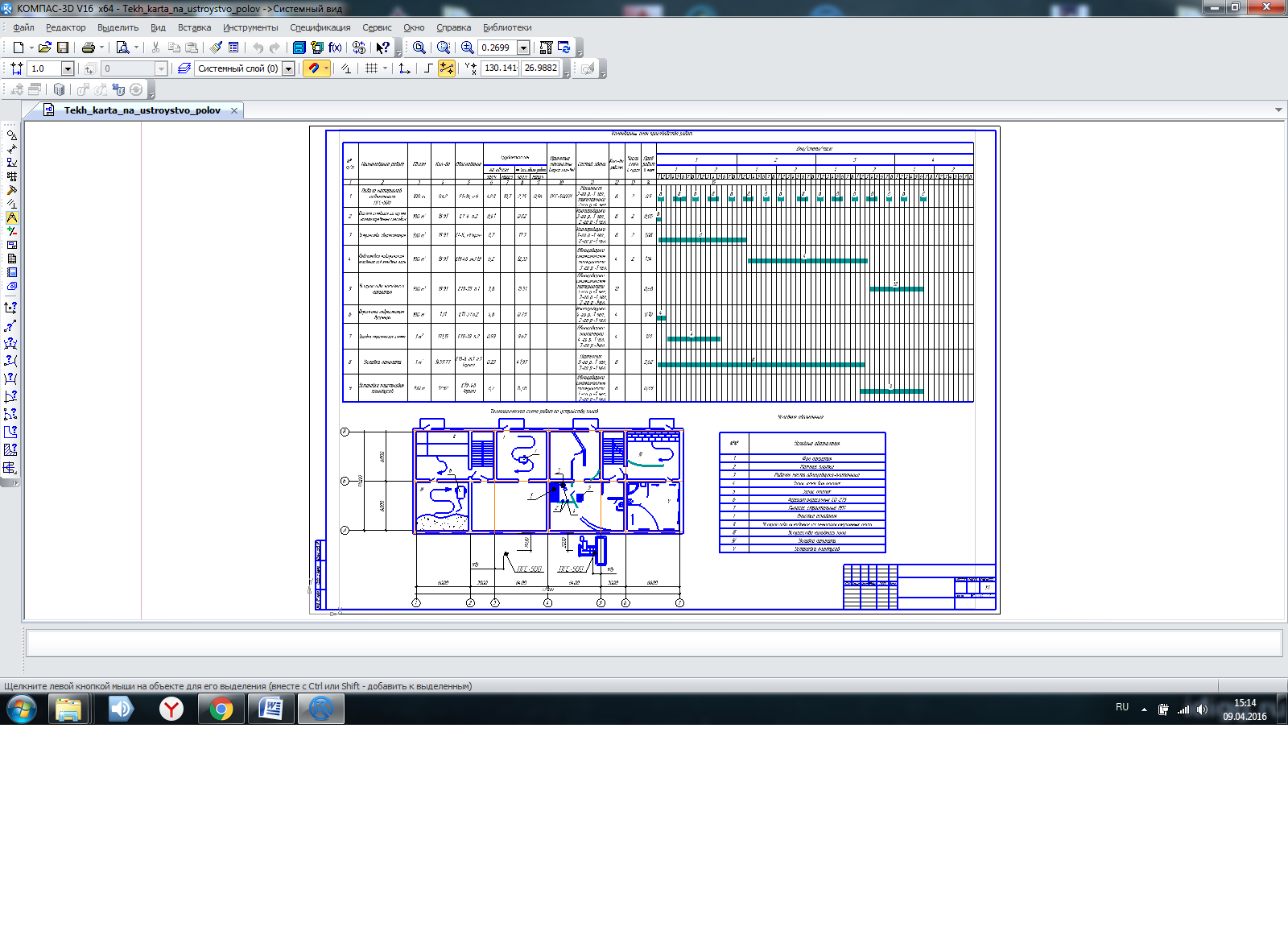The width and height of the screenshot is (1288, 935).
Task: Click the Y coordinate field 26.9882
Action: pyautogui.click(x=540, y=68)
